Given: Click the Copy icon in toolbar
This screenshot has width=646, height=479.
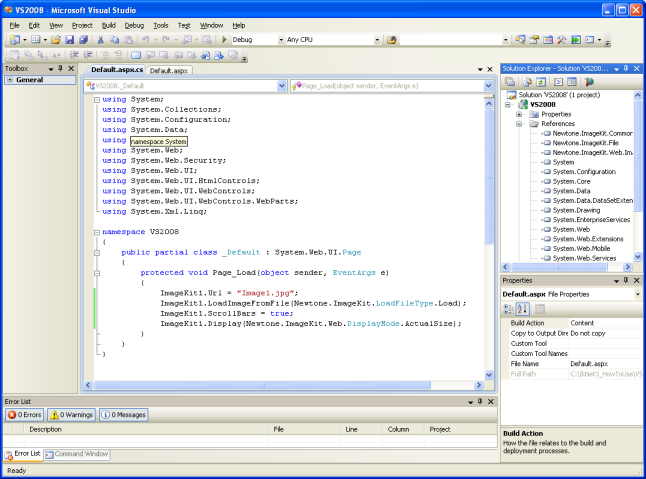Looking at the screenshot, I should (115, 40).
